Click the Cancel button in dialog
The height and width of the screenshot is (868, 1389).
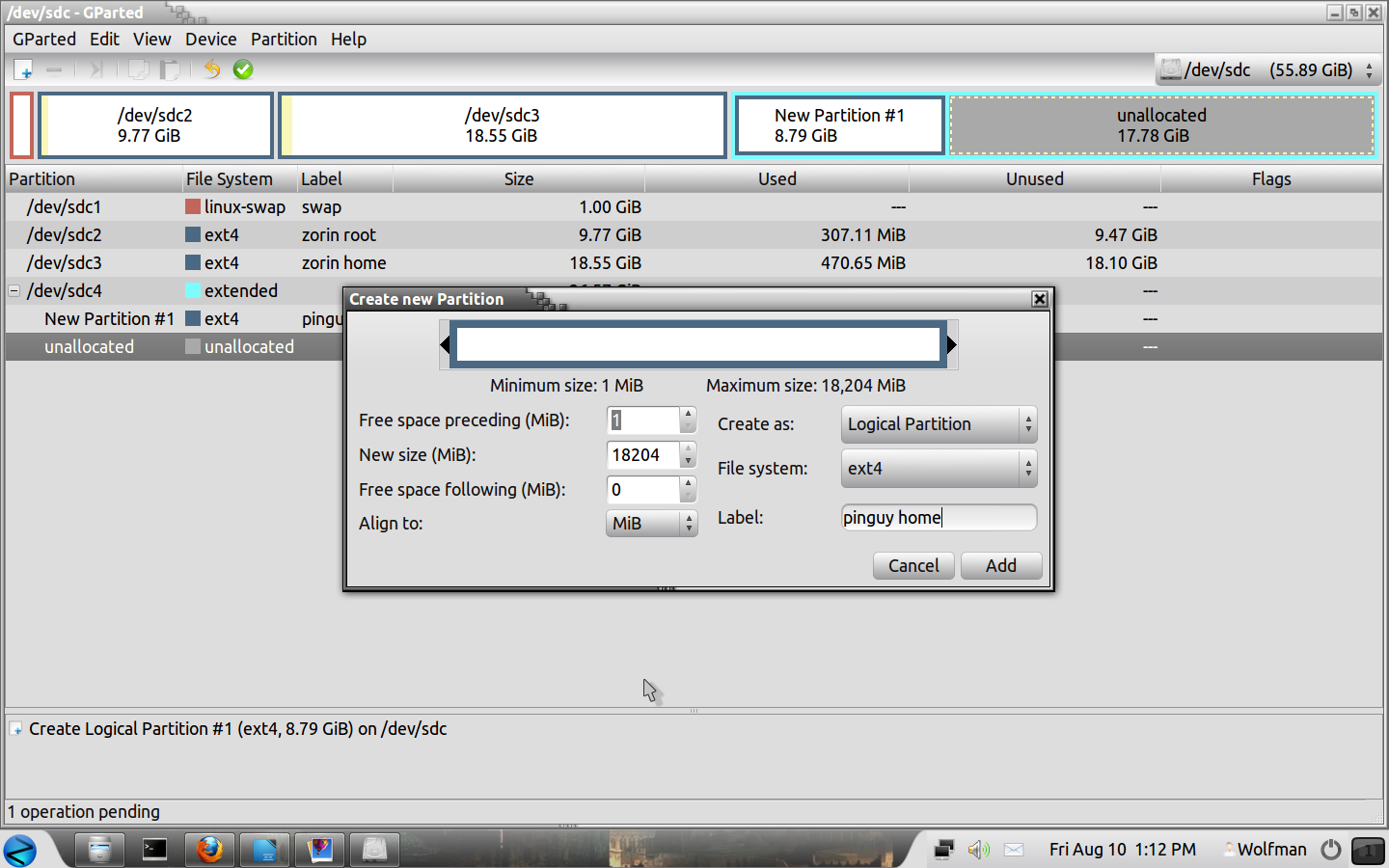pos(912,566)
